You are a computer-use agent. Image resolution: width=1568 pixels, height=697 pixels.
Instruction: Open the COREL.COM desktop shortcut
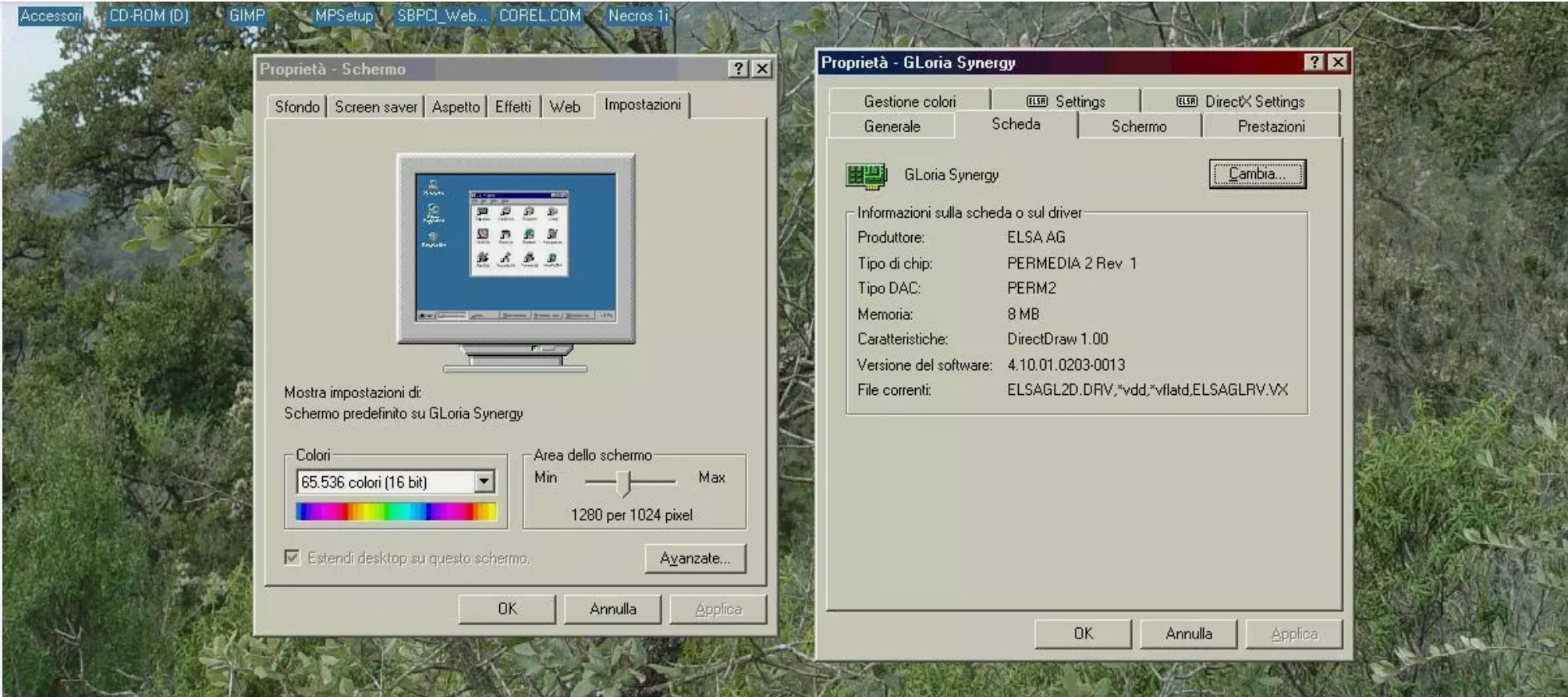pos(540,16)
